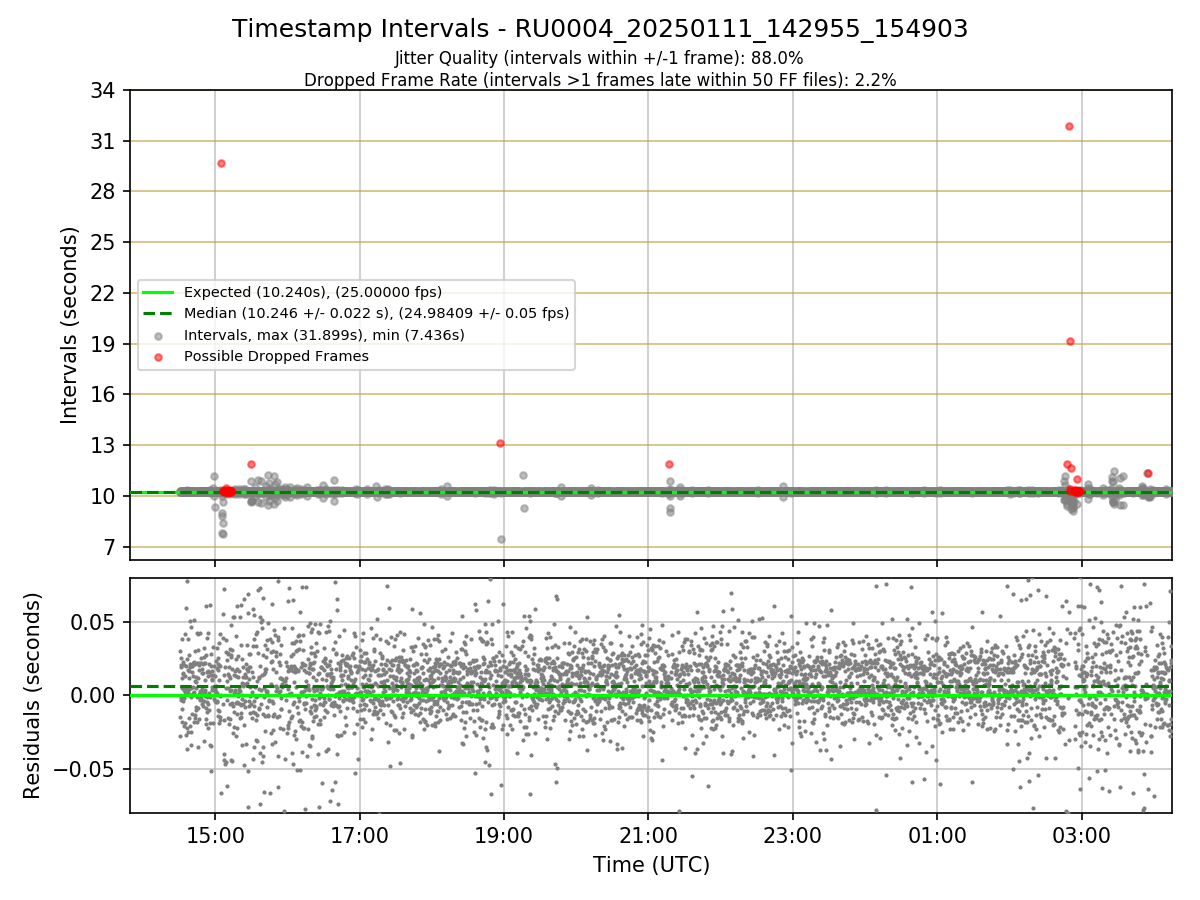Click the red point near 13 seconds at 19:00
This screenshot has height=900, width=1200.
(x=500, y=443)
